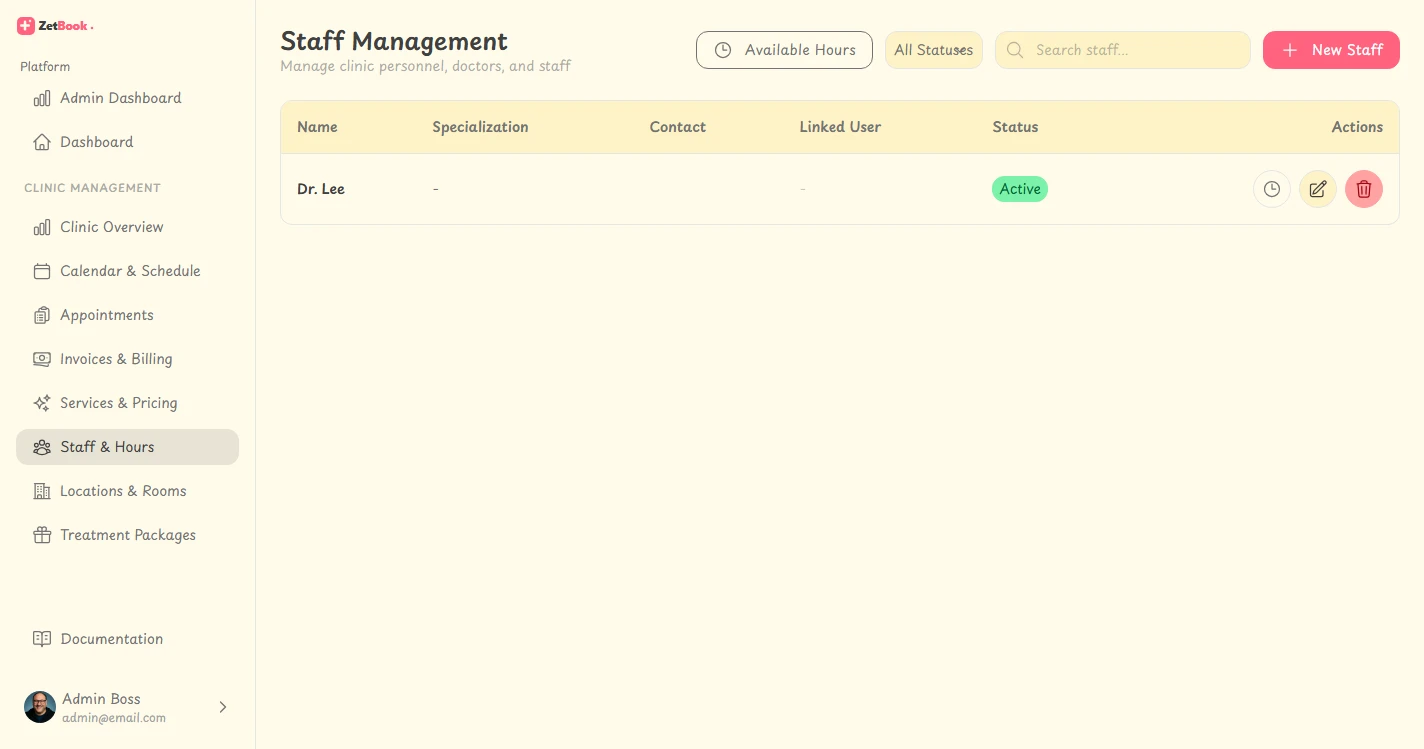Expand the Admin Boss account menu chevron

(223, 707)
